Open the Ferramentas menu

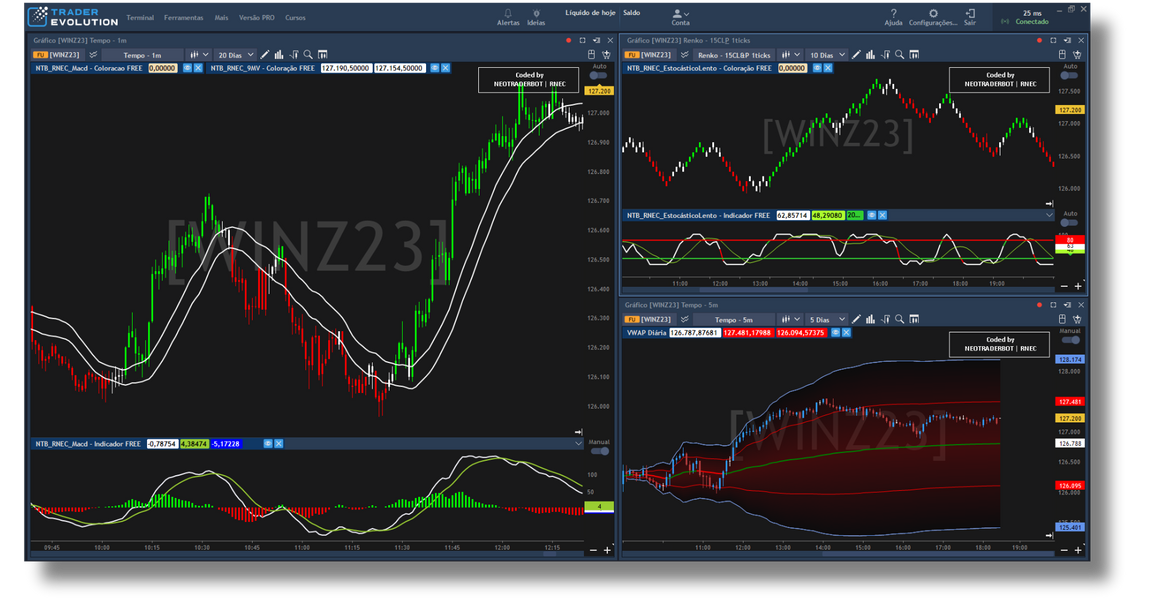click(x=183, y=18)
